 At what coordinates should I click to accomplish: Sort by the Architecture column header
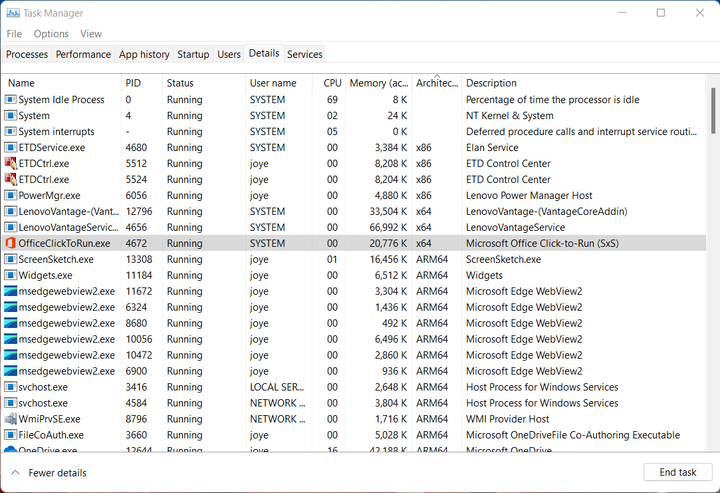pyautogui.click(x=437, y=83)
